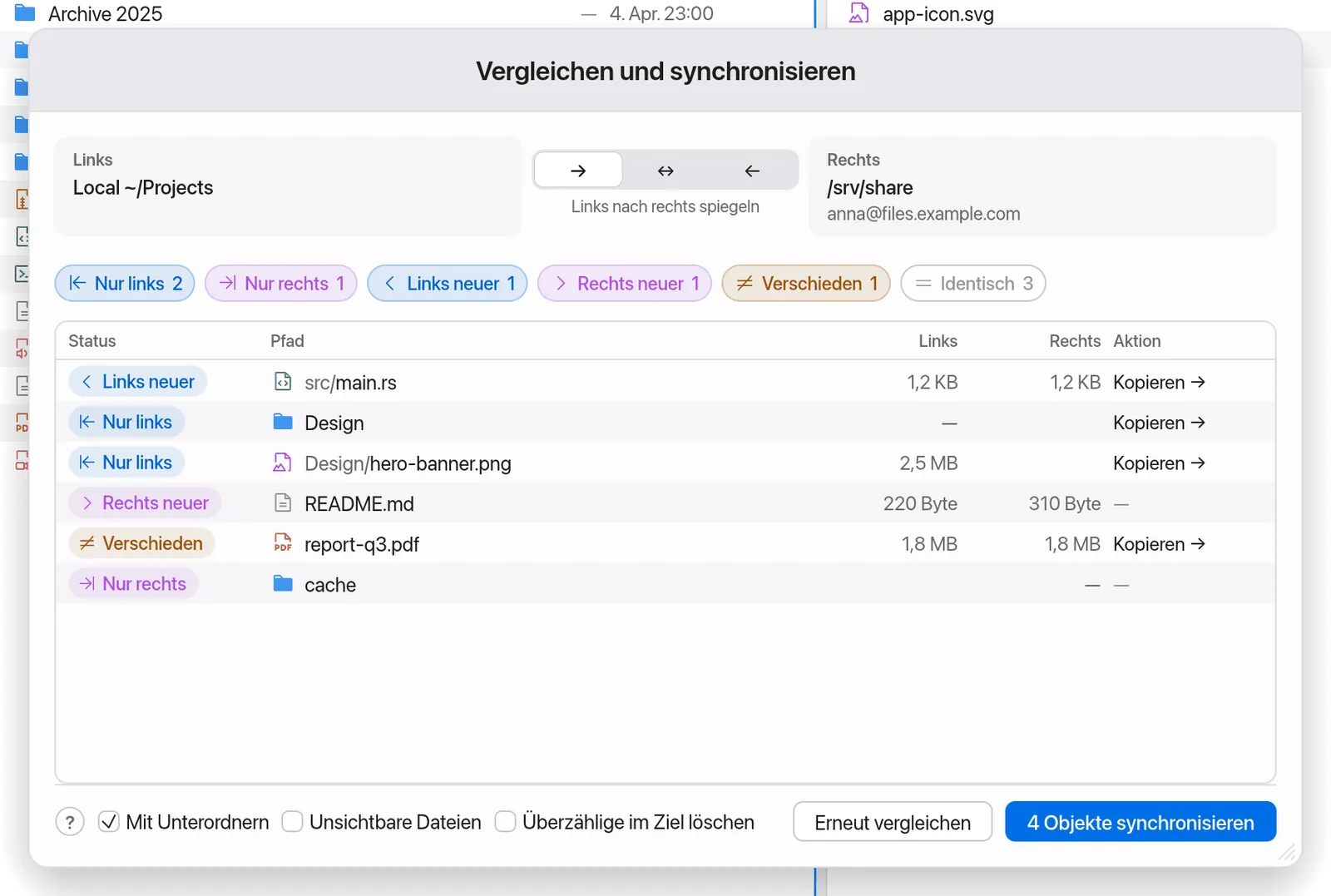Open the help question mark button
This screenshot has width=1331, height=896.
70,822
